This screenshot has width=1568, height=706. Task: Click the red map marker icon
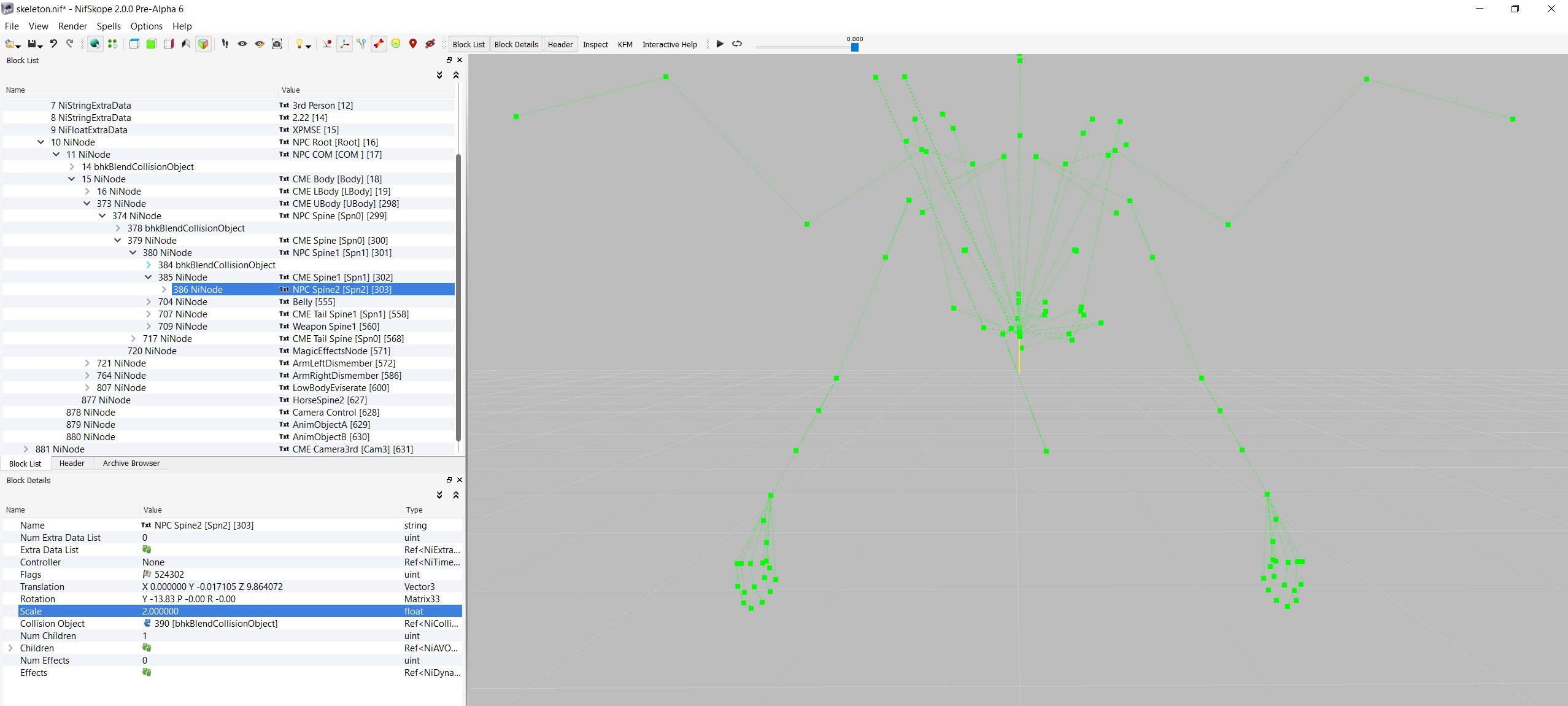pyautogui.click(x=413, y=44)
